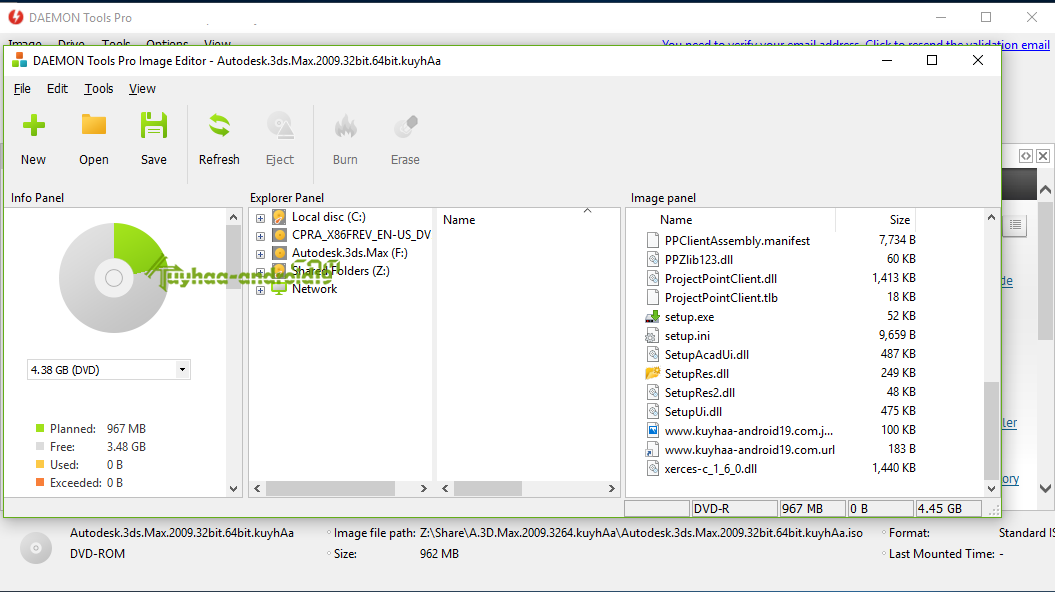Open an image with the Open folder icon
The height and width of the screenshot is (592, 1055).
click(94, 126)
